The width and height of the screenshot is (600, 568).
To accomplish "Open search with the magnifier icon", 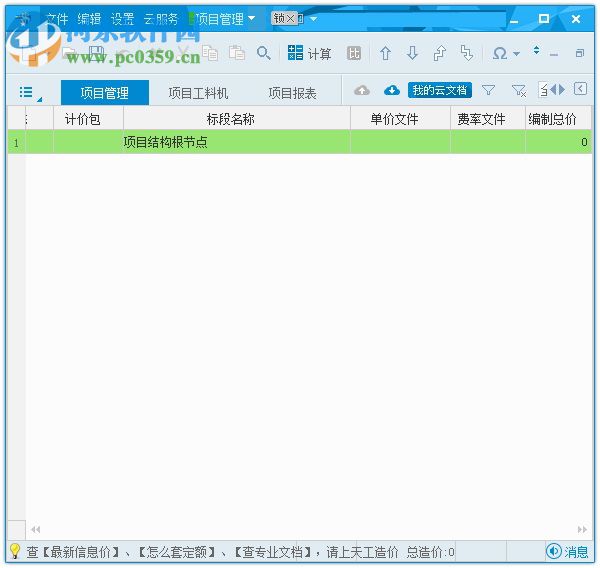I will [264, 53].
